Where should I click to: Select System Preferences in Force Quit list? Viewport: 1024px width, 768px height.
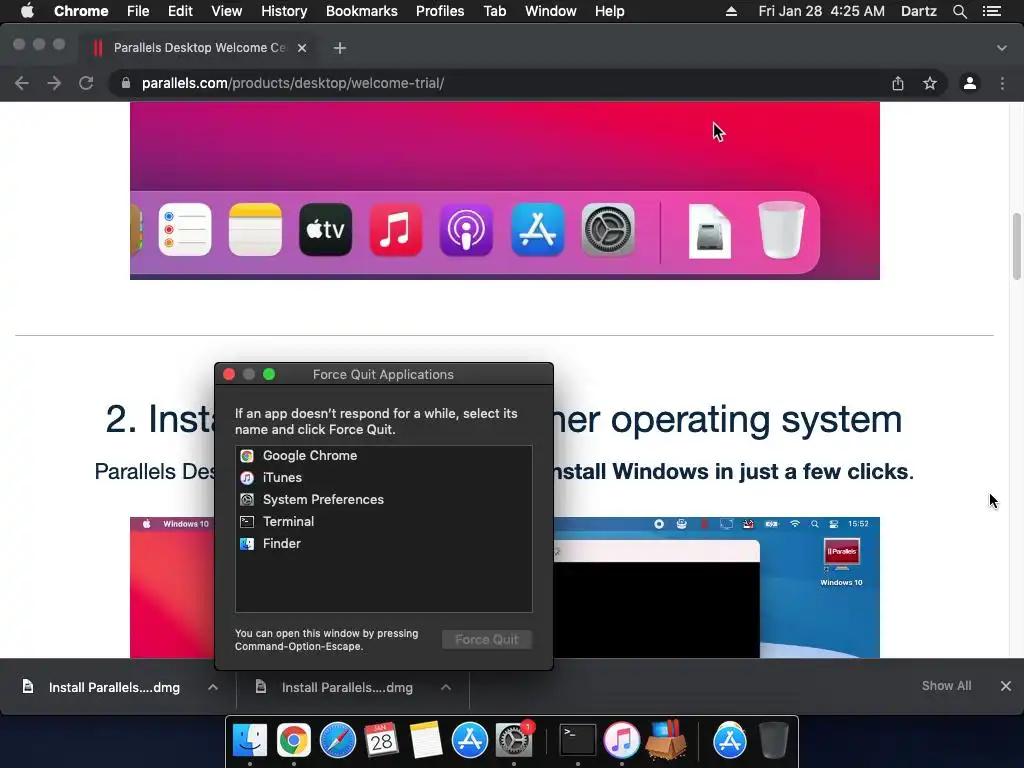point(383,500)
